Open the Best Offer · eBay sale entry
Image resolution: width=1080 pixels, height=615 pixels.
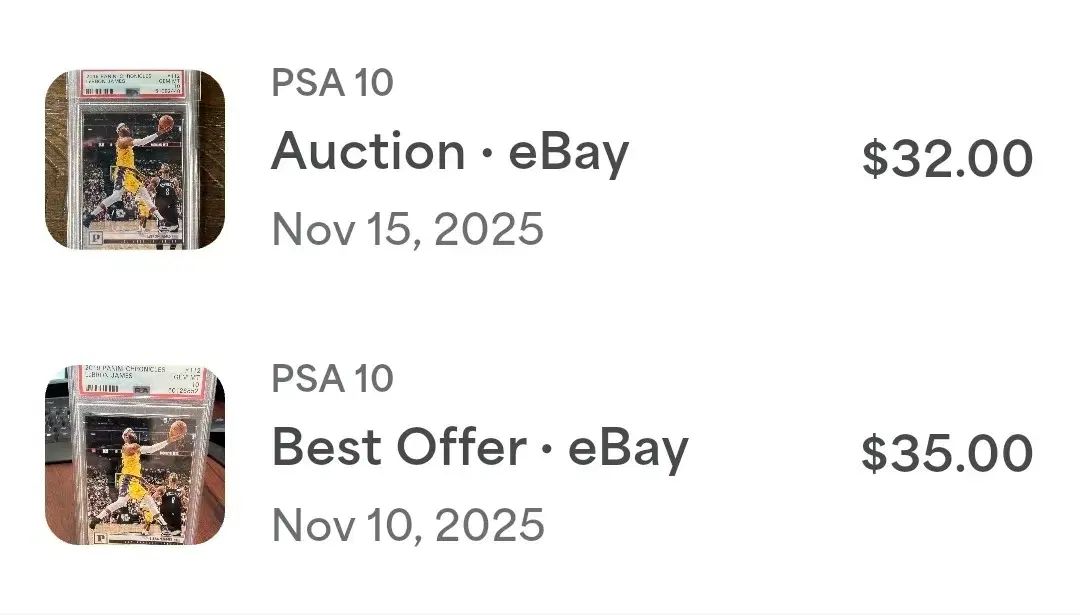coord(480,448)
